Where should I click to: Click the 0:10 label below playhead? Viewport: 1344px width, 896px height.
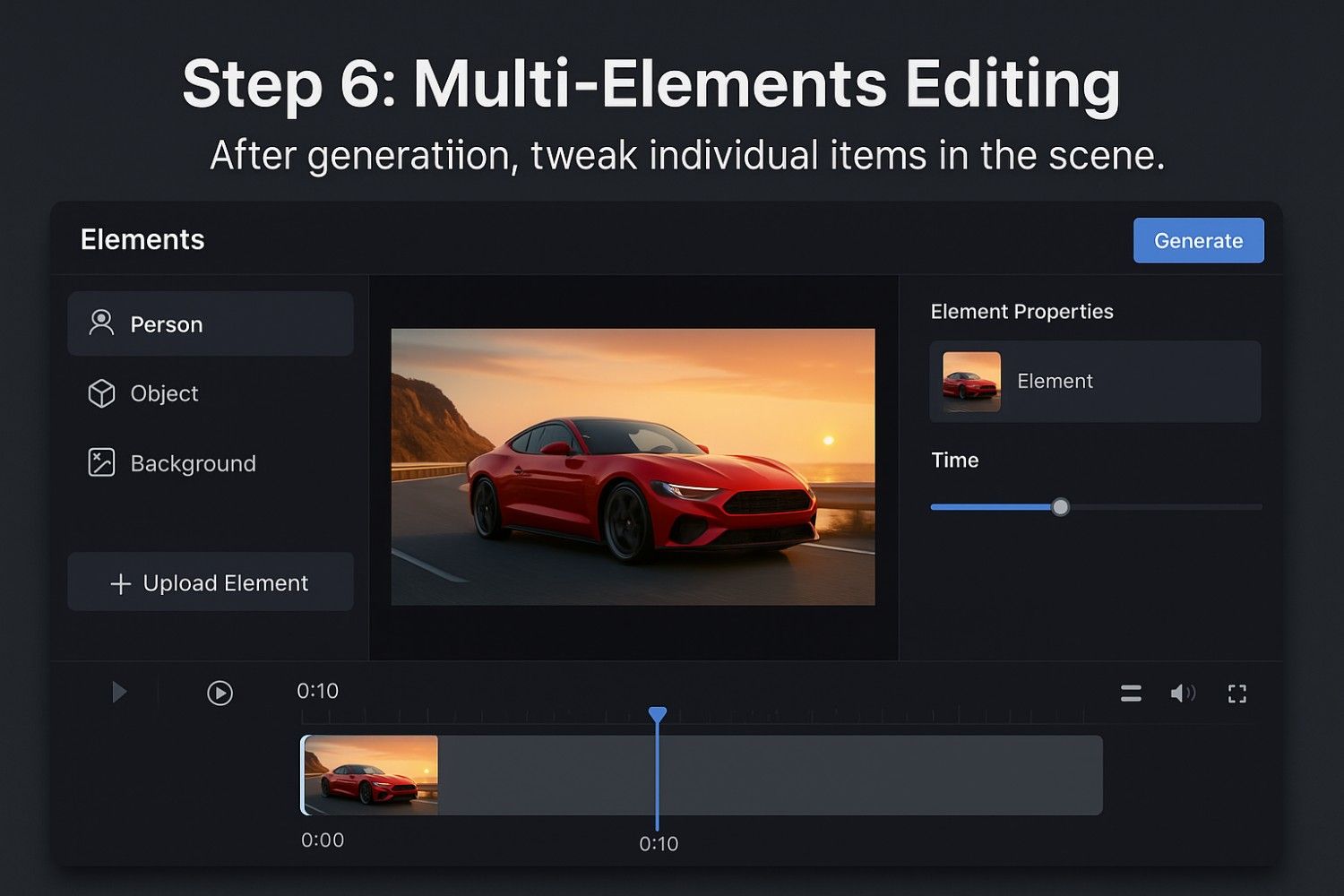point(659,843)
